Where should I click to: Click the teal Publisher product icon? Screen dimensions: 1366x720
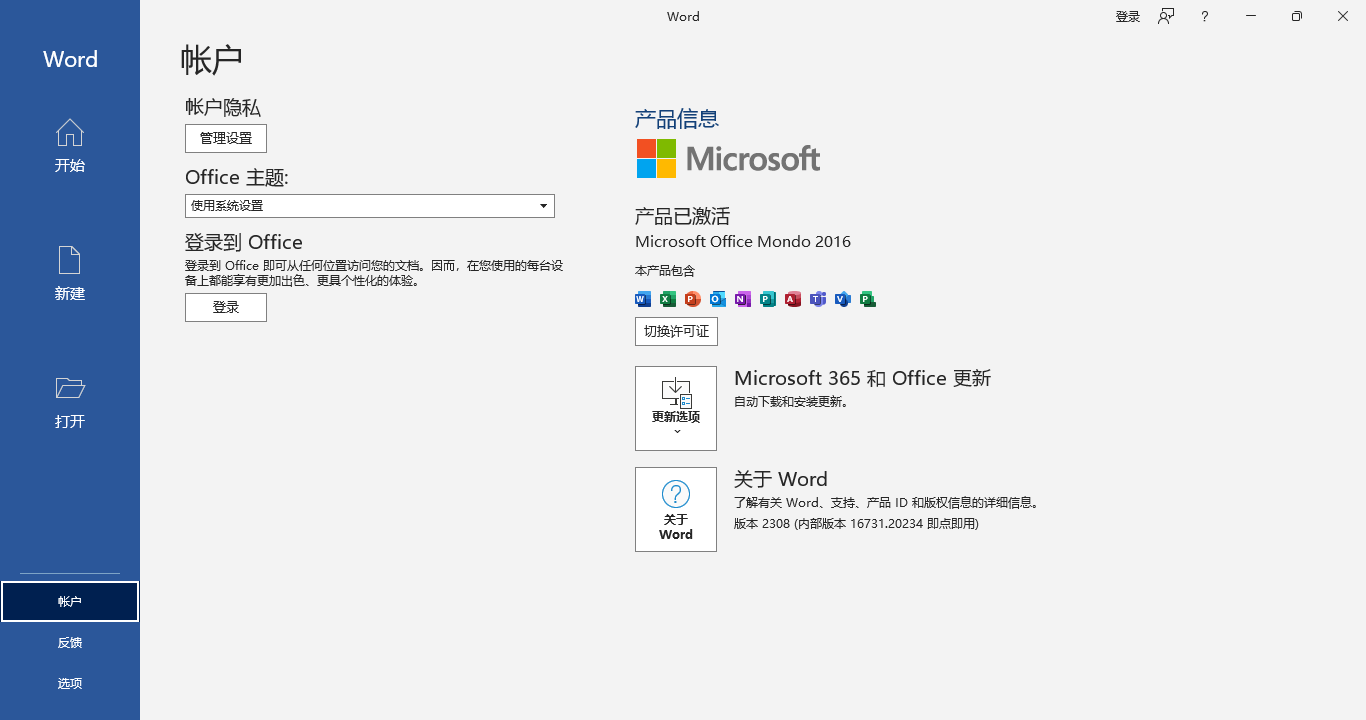point(768,299)
